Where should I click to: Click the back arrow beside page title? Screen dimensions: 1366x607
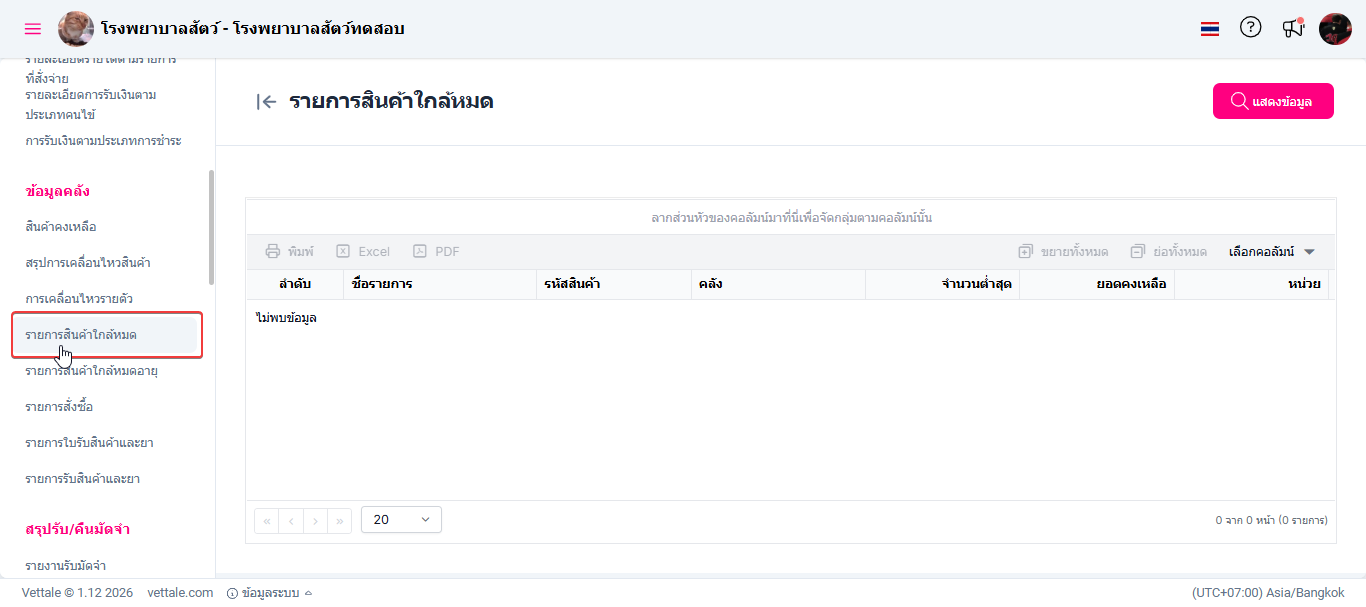pyautogui.click(x=266, y=101)
